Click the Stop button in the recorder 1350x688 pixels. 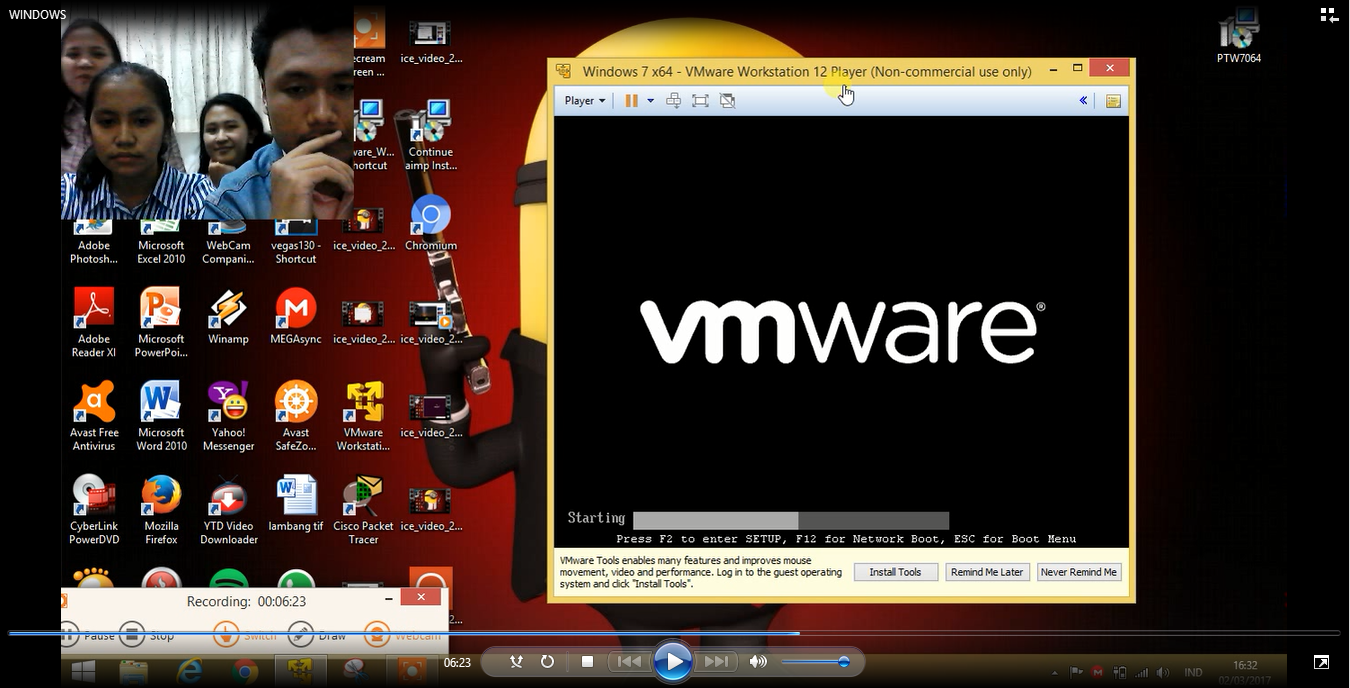coord(147,634)
